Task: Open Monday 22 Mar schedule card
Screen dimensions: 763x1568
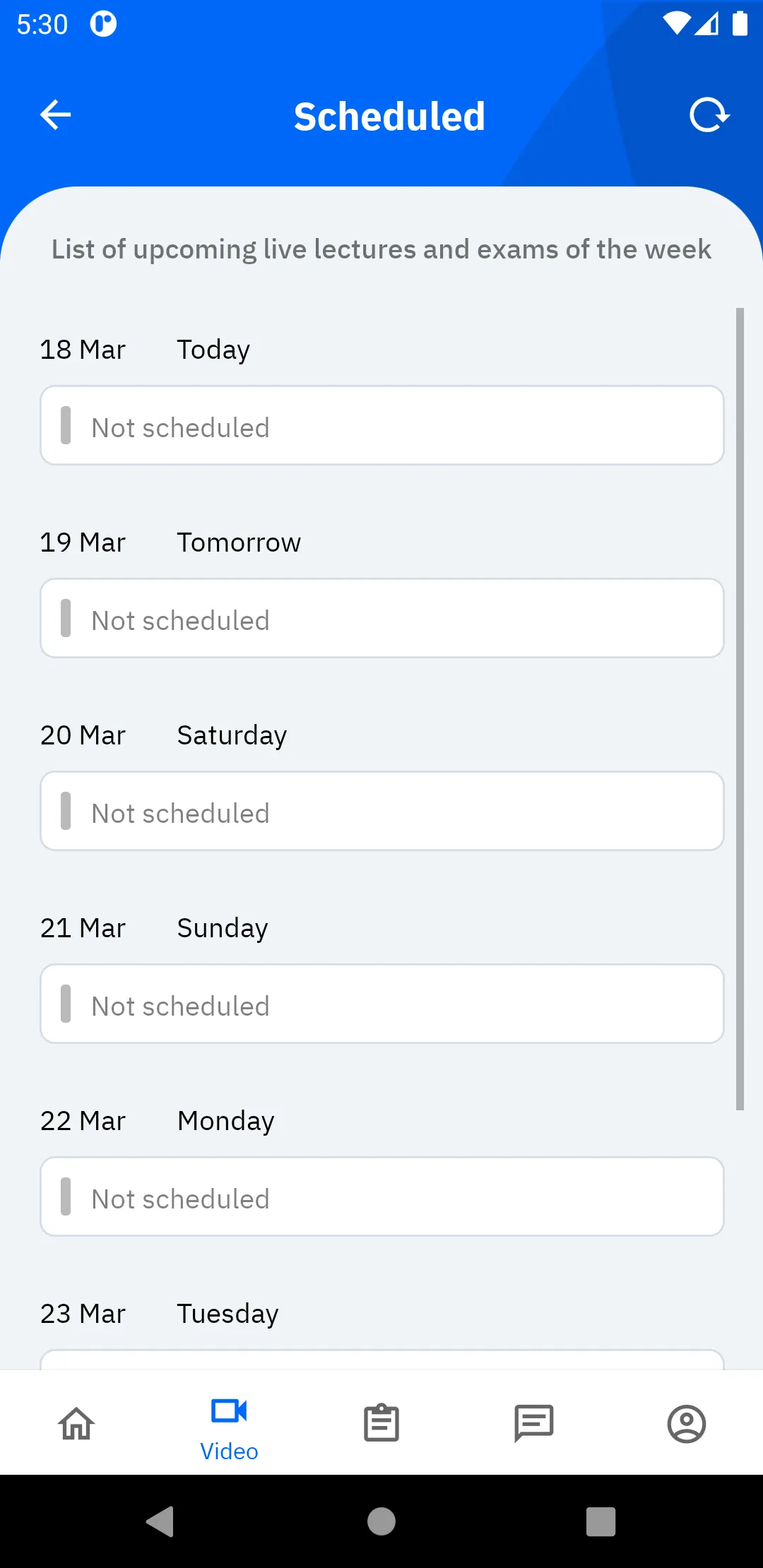Action: tap(382, 1196)
